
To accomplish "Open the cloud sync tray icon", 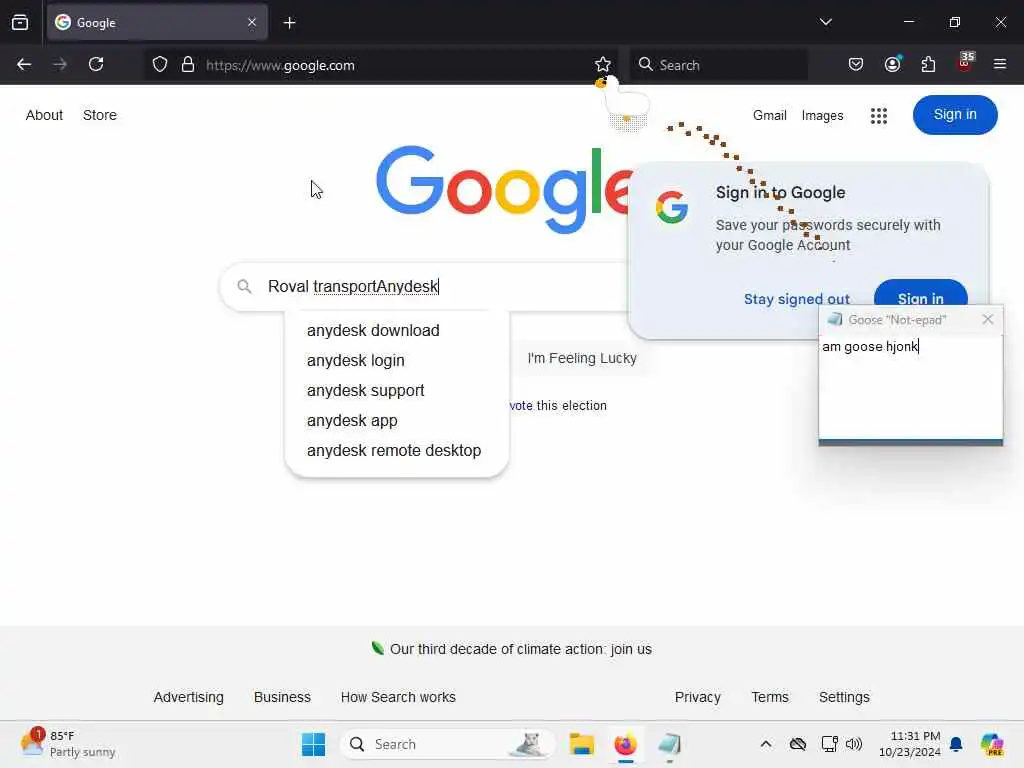I will tap(797, 744).
